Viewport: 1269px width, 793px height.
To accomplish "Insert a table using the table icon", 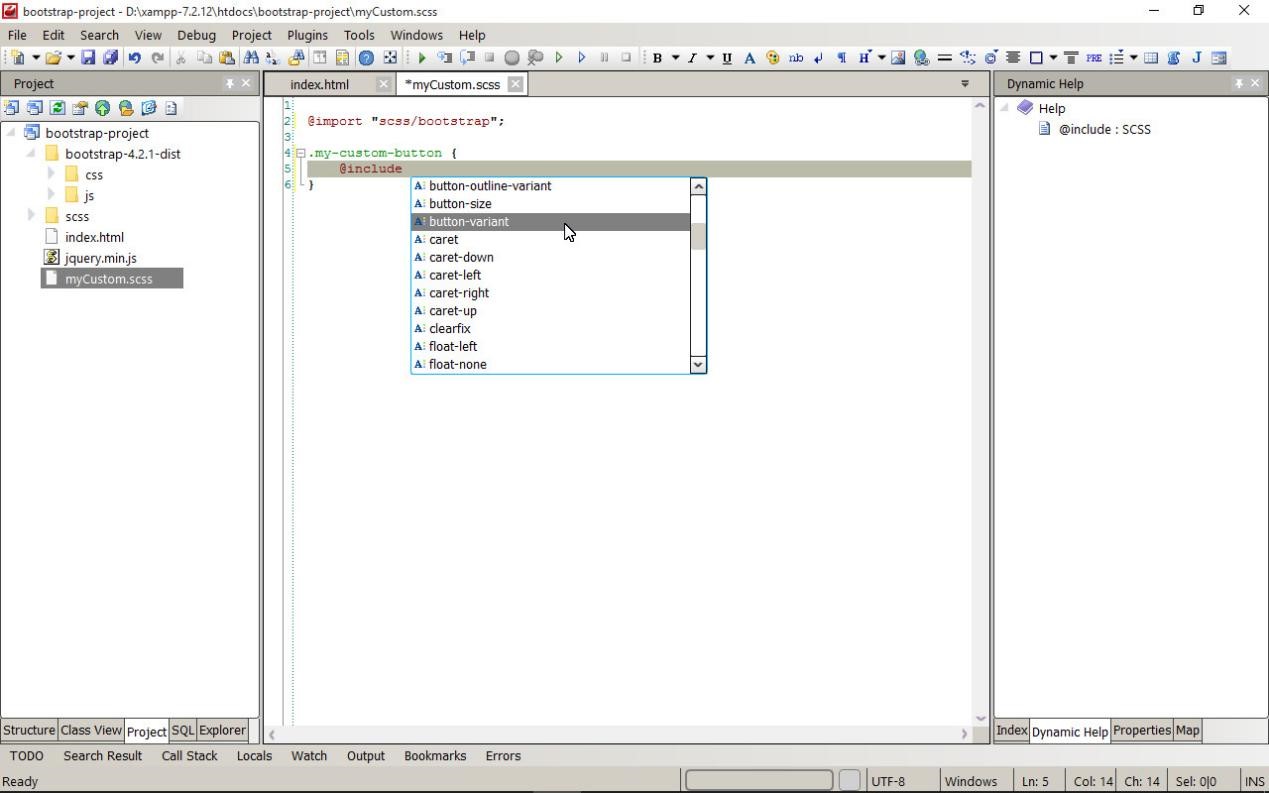I will click(1151, 58).
